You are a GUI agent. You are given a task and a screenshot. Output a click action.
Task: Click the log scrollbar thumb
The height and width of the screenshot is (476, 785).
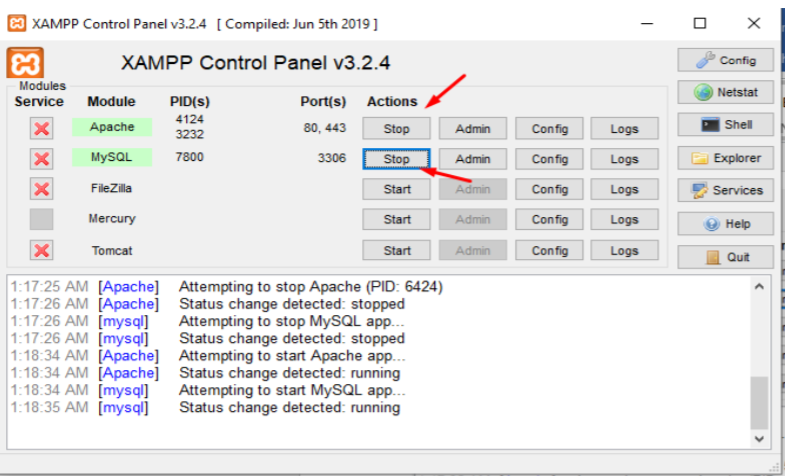coord(759,402)
